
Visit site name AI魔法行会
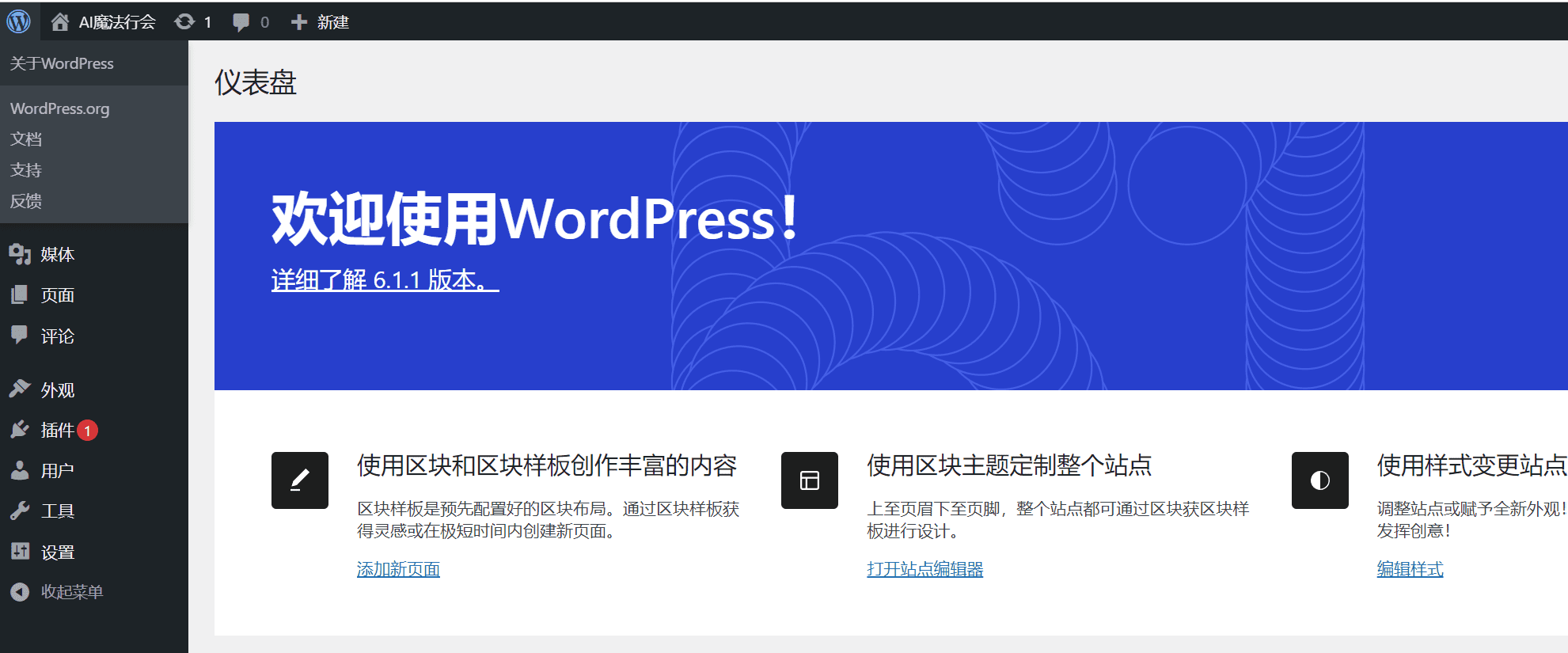[x=117, y=22]
